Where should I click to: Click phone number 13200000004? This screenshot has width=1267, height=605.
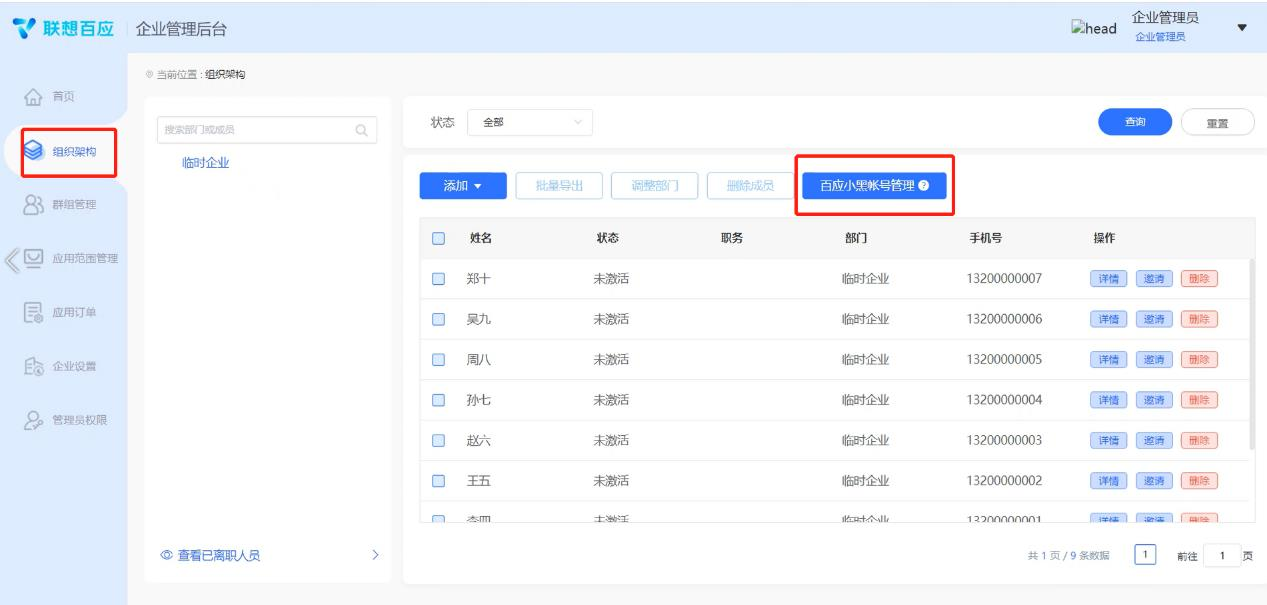(1005, 400)
